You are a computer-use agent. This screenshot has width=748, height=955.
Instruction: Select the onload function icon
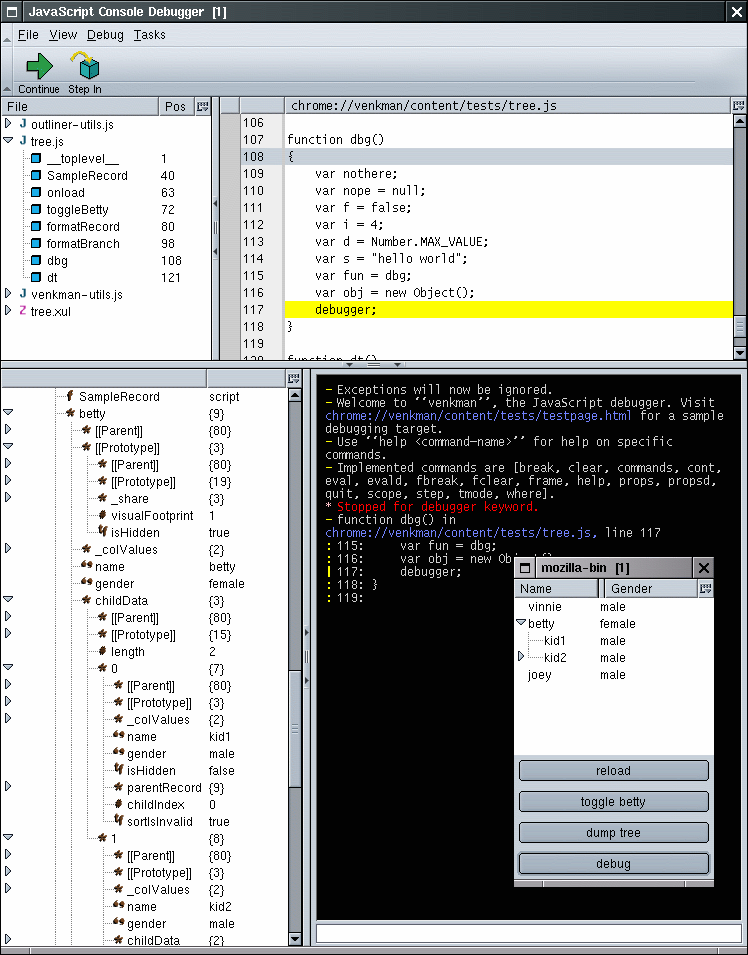(36, 192)
